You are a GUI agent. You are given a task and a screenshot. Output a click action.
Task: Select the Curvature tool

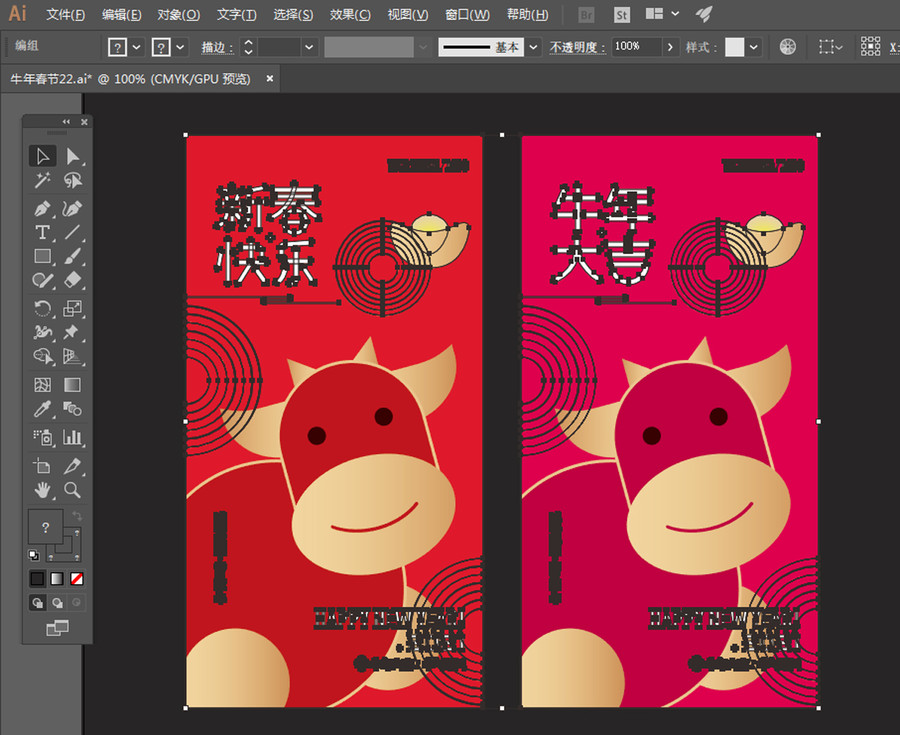click(x=72, y=208)
